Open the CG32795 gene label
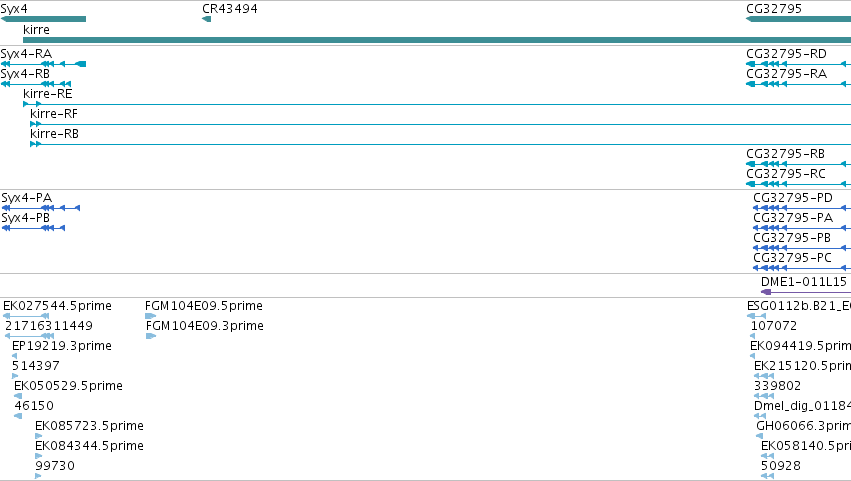The width and height of the screenshot is (851, 481). coord(774,9)
